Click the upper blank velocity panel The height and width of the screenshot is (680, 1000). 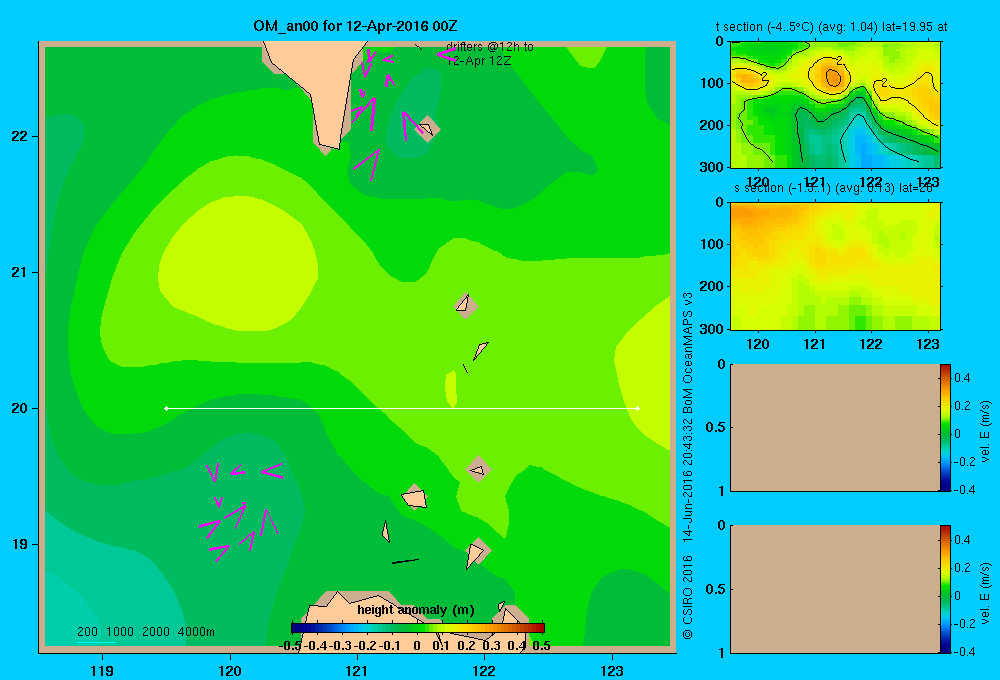click(835, 427)
